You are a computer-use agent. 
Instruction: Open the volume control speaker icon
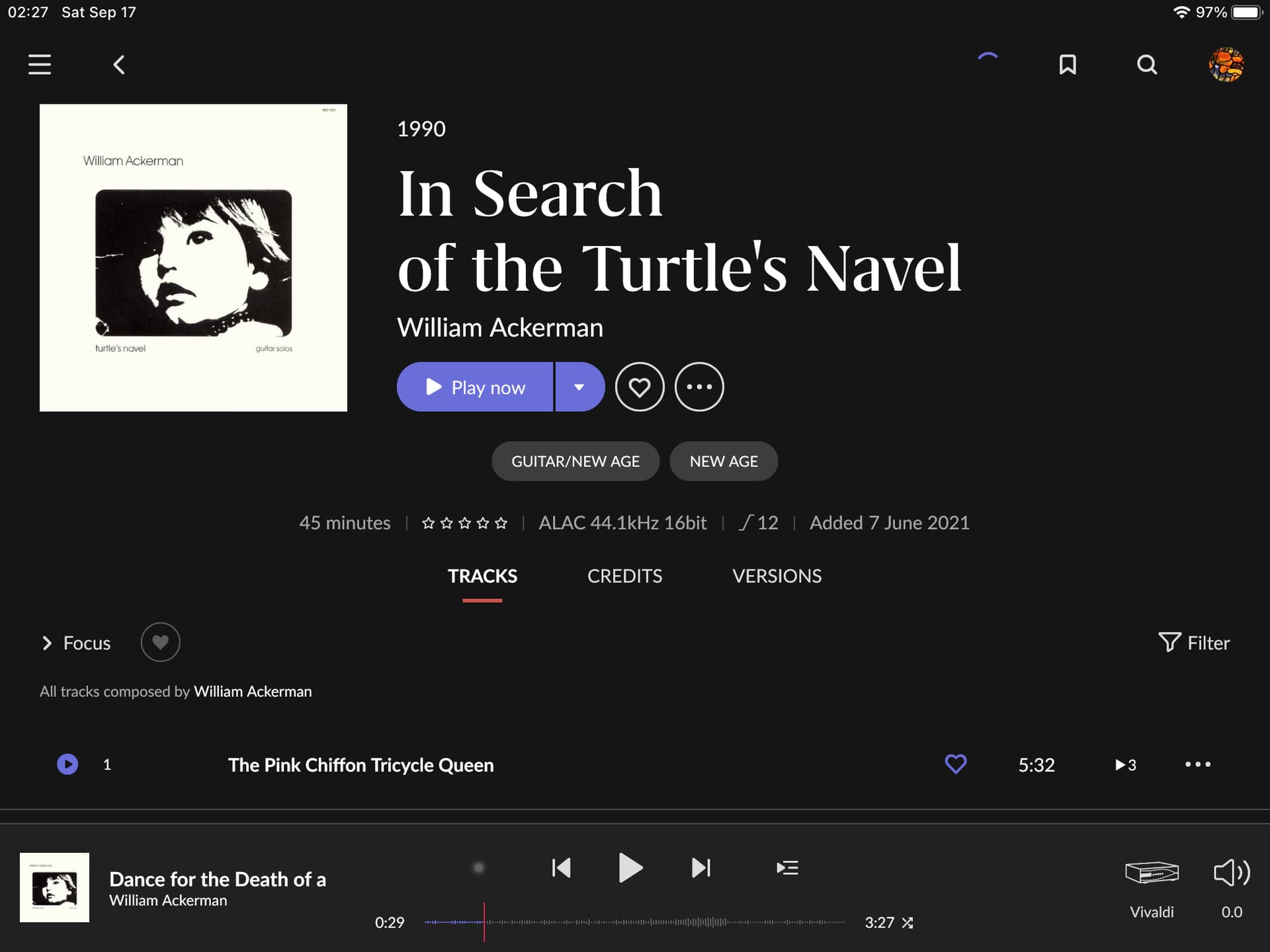pos(1232,873)
